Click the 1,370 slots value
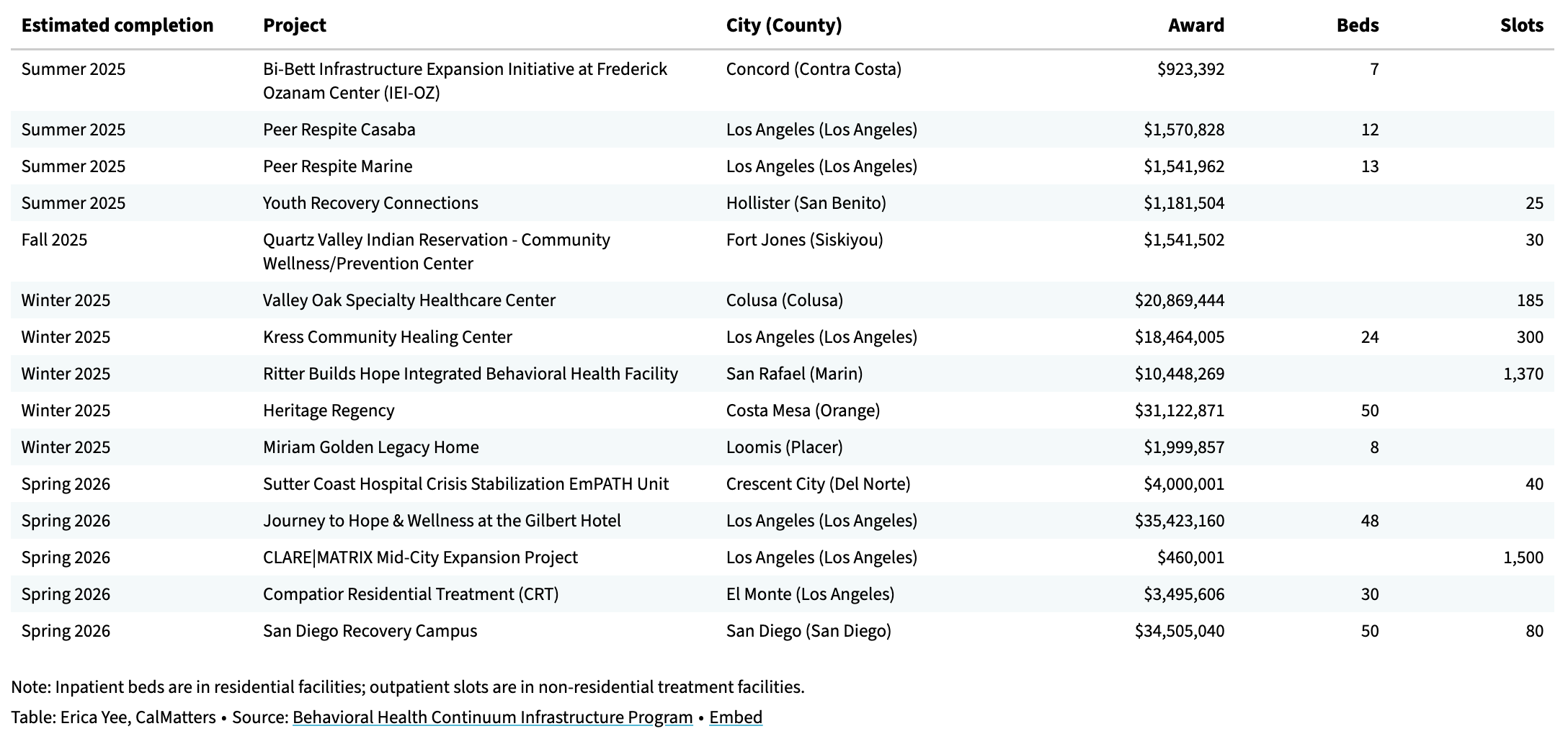The width and height of the screenshot is (1568, 739). pos(1523,374)
